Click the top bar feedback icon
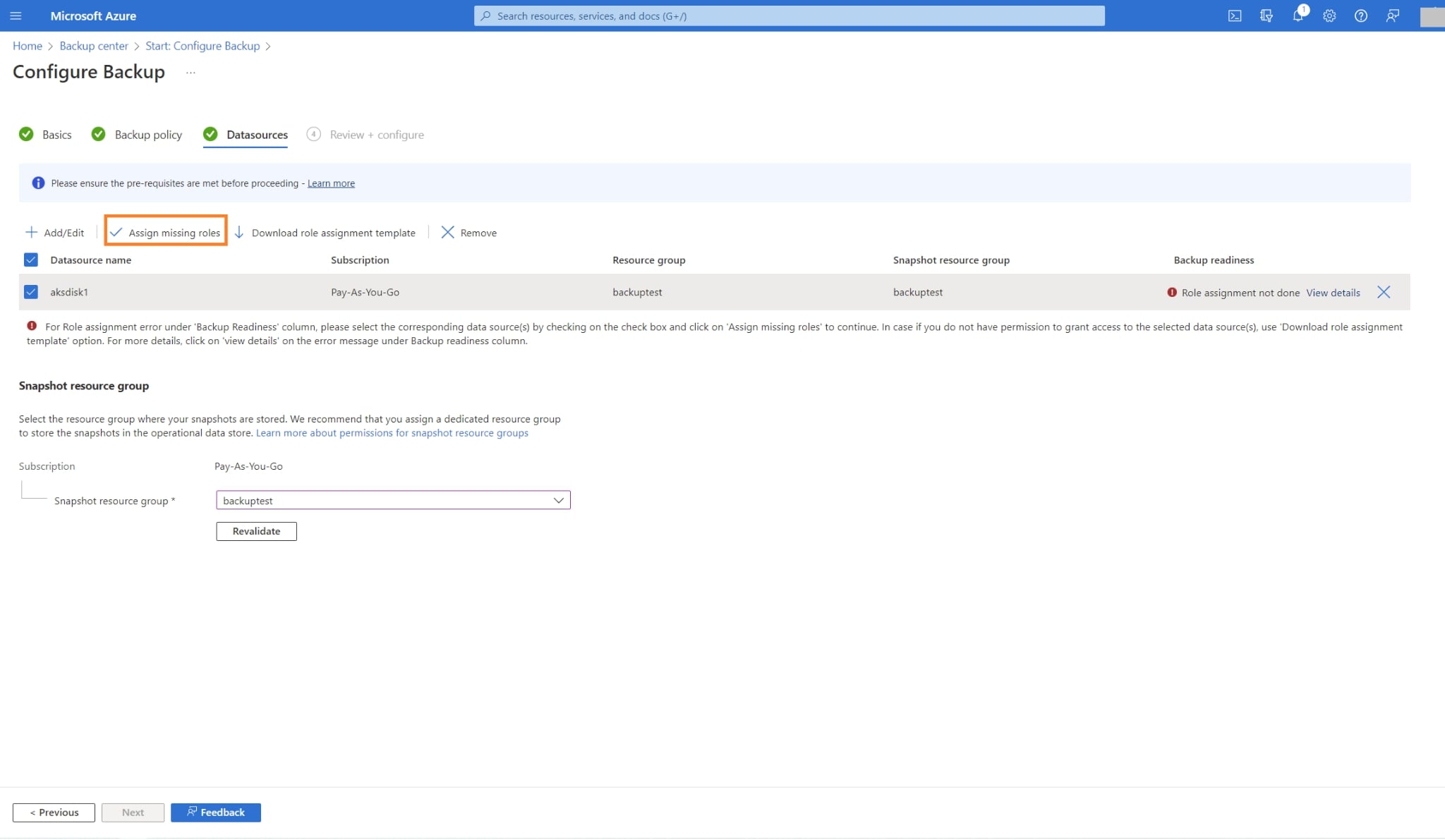This screenshot has height=840, width=1445. [x=1392, y=16]
